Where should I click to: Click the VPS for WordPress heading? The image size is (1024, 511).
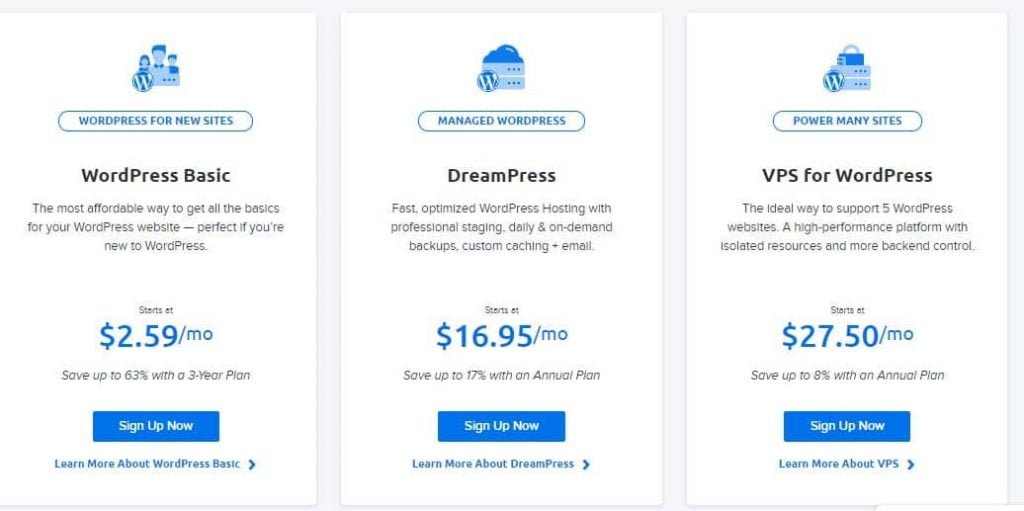[847, 175]
